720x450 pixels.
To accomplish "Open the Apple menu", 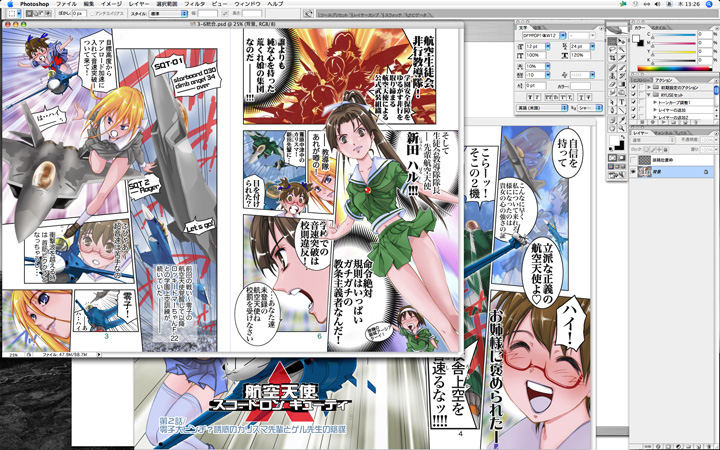I will [x=10, y=4].
